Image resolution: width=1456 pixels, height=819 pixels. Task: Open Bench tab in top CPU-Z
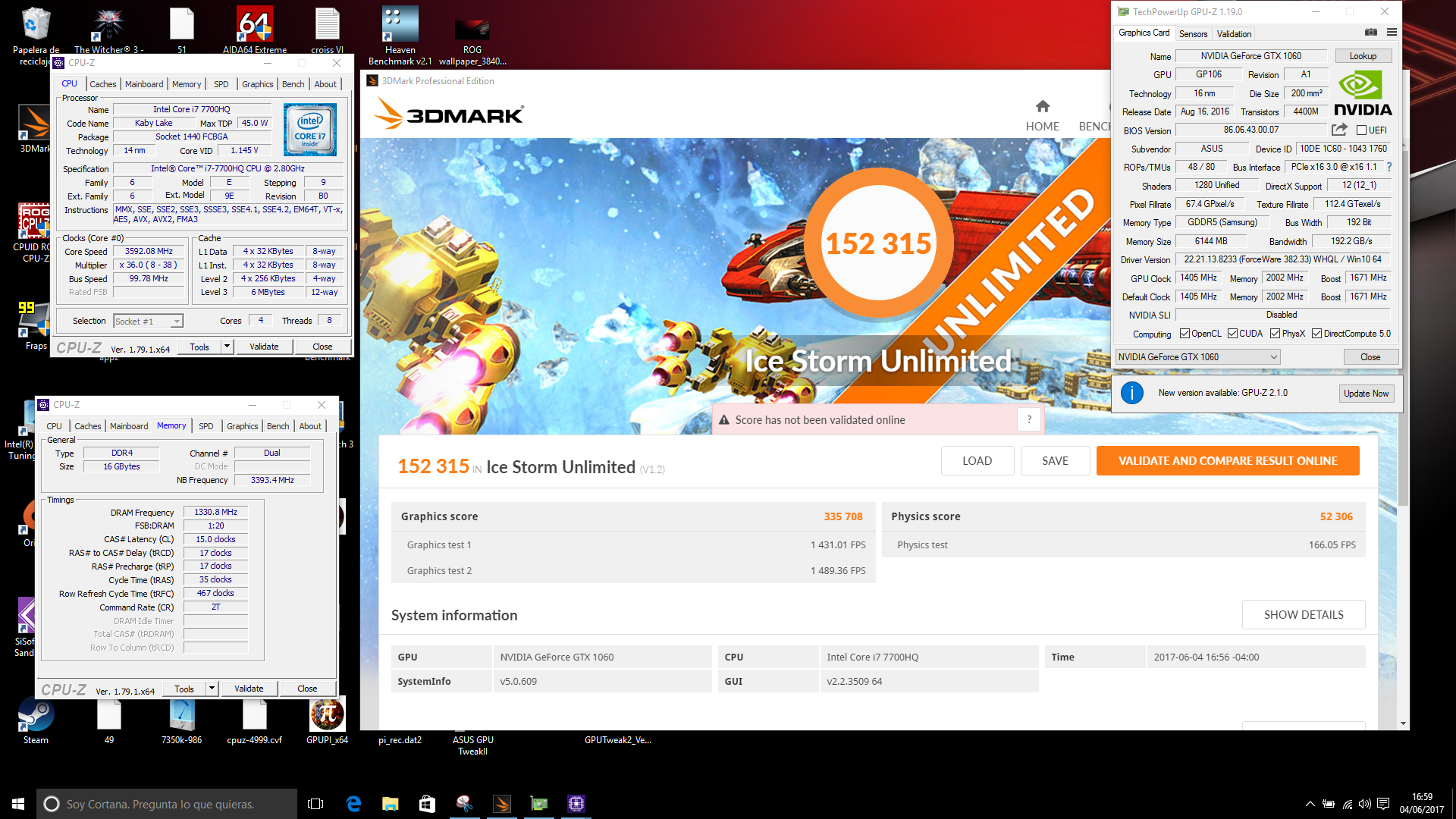pyautogui.click(x=293, y=84)
